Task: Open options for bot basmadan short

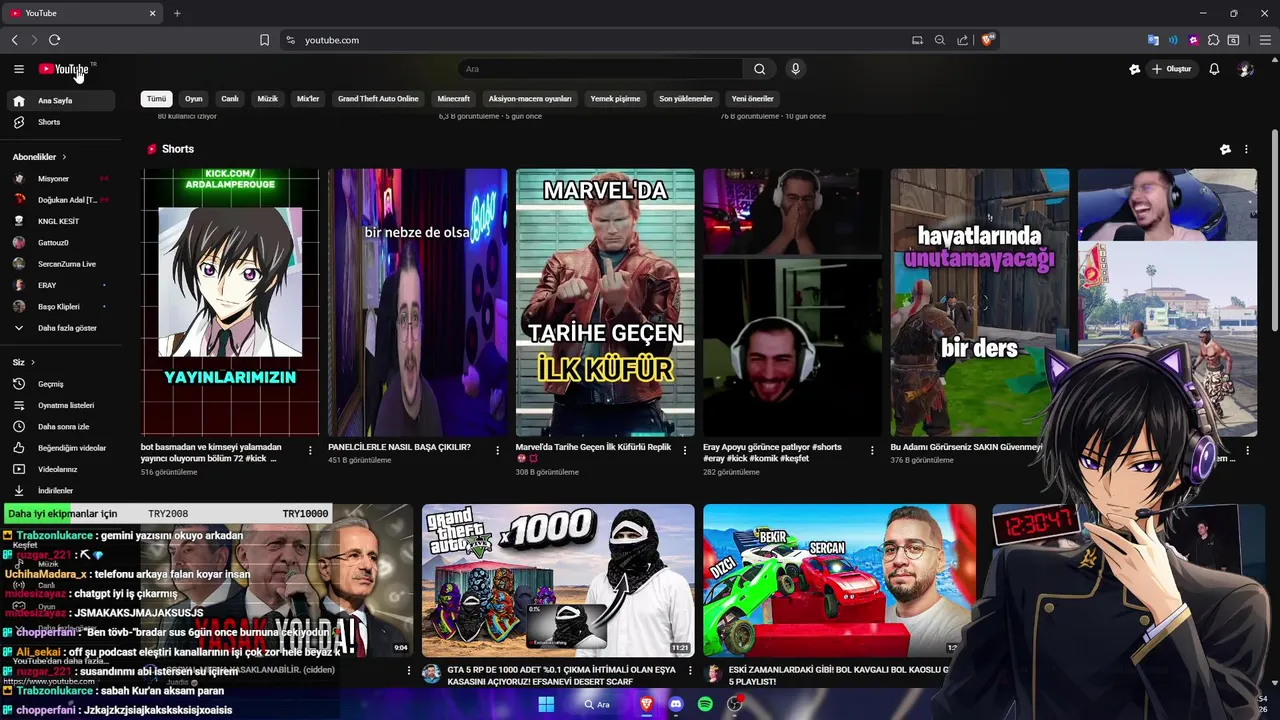Action: click(310, 451)
